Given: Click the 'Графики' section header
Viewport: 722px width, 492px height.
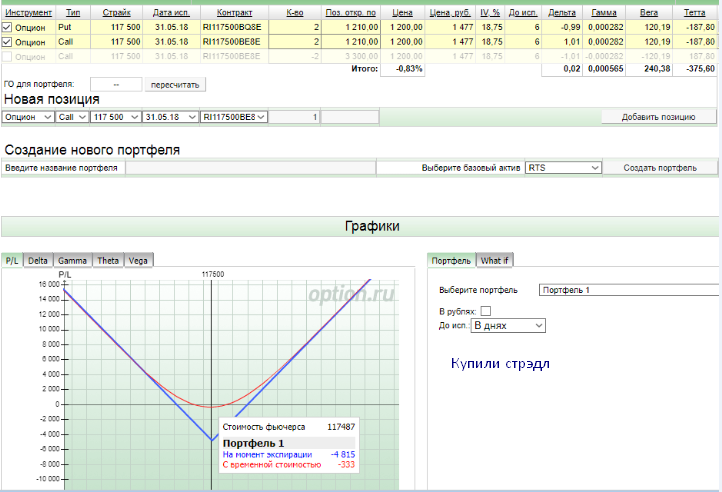Looking at the screenshot, I should coord(360,226).
